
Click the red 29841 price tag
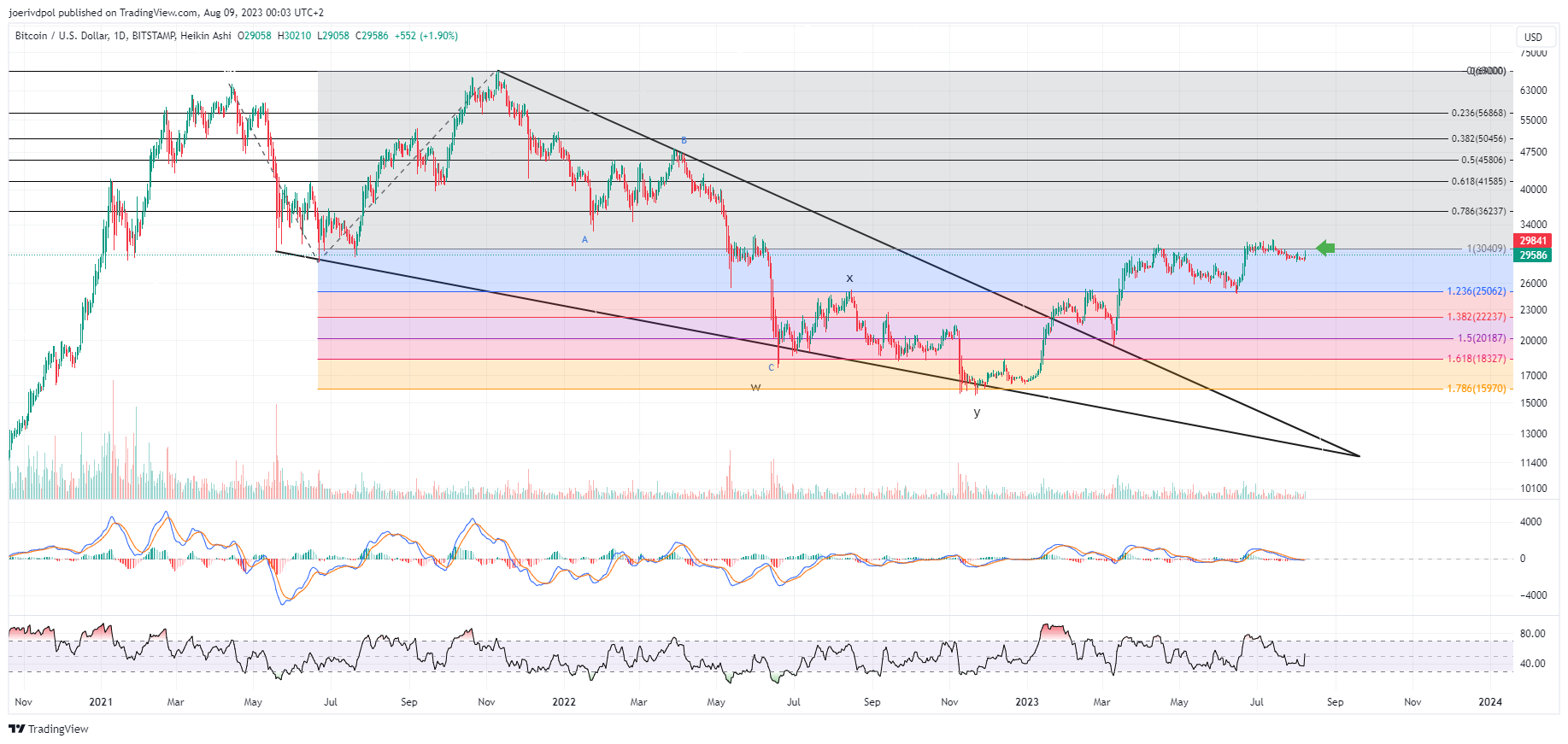(x=1533, y=241)
